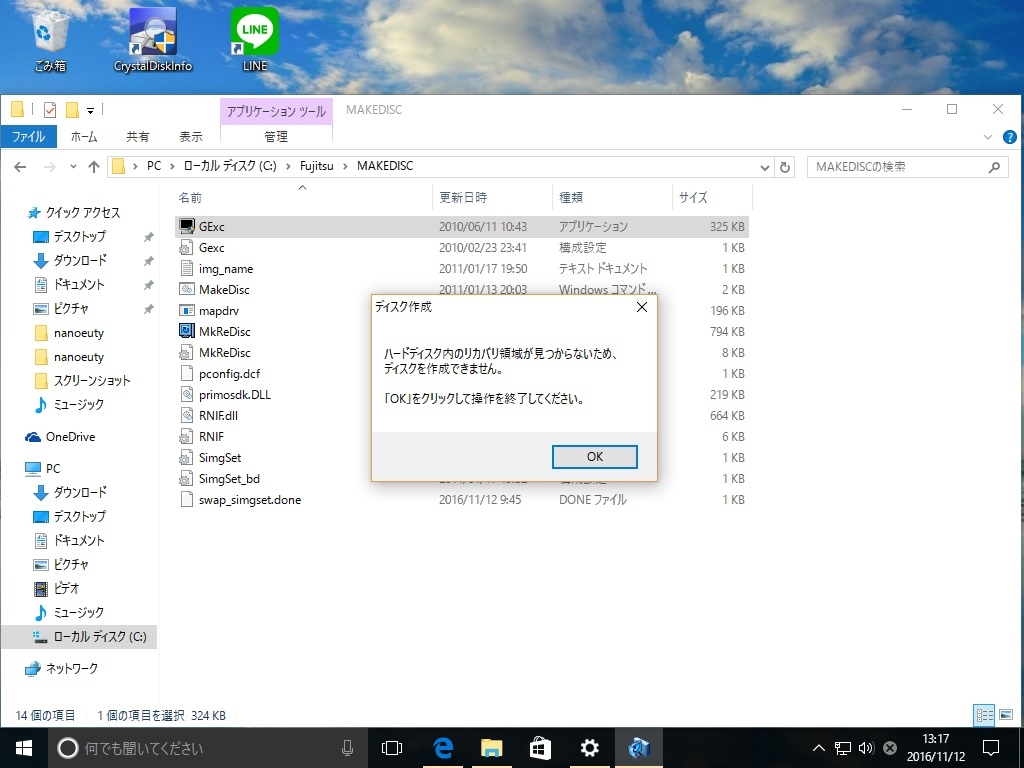
Task: Open the ごみ箱 recycle bin desktop icon
Action: (50, 42)
